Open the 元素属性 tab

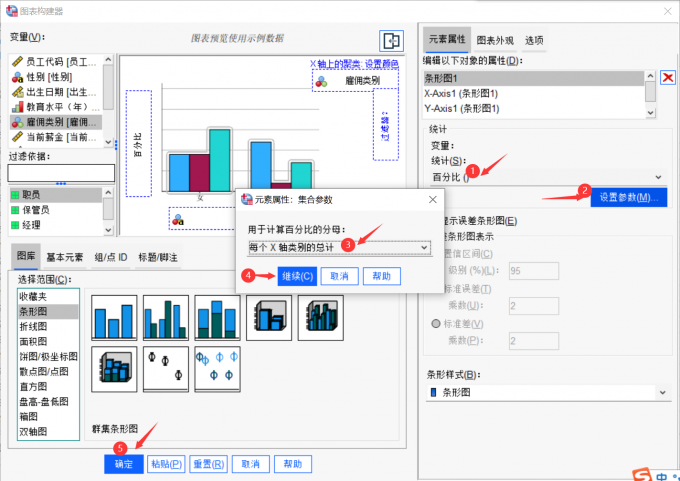[x=447, y=39]
